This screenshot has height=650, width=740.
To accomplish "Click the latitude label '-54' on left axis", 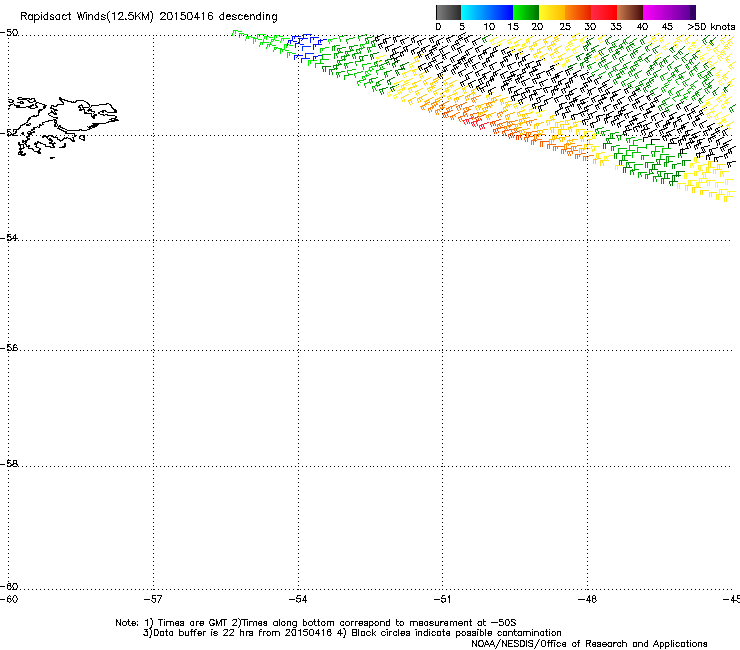I will pyautogui.click(x=9, y=238).
